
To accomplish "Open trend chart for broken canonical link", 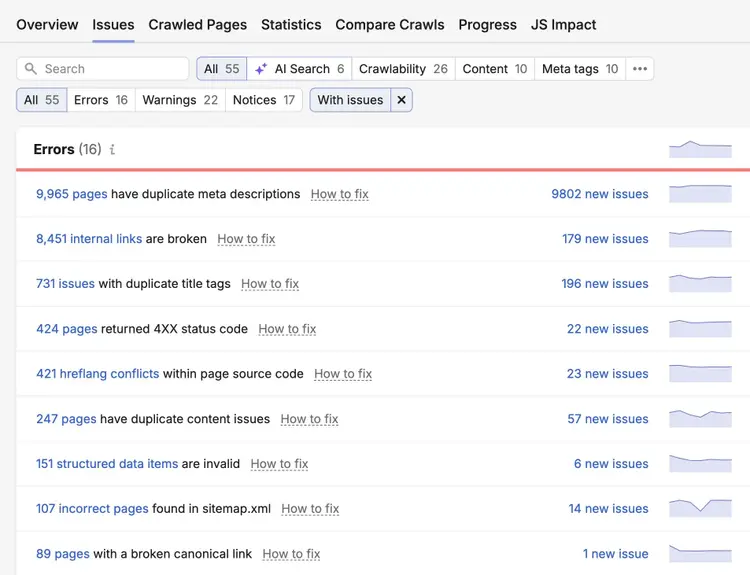I will (700, 553).
